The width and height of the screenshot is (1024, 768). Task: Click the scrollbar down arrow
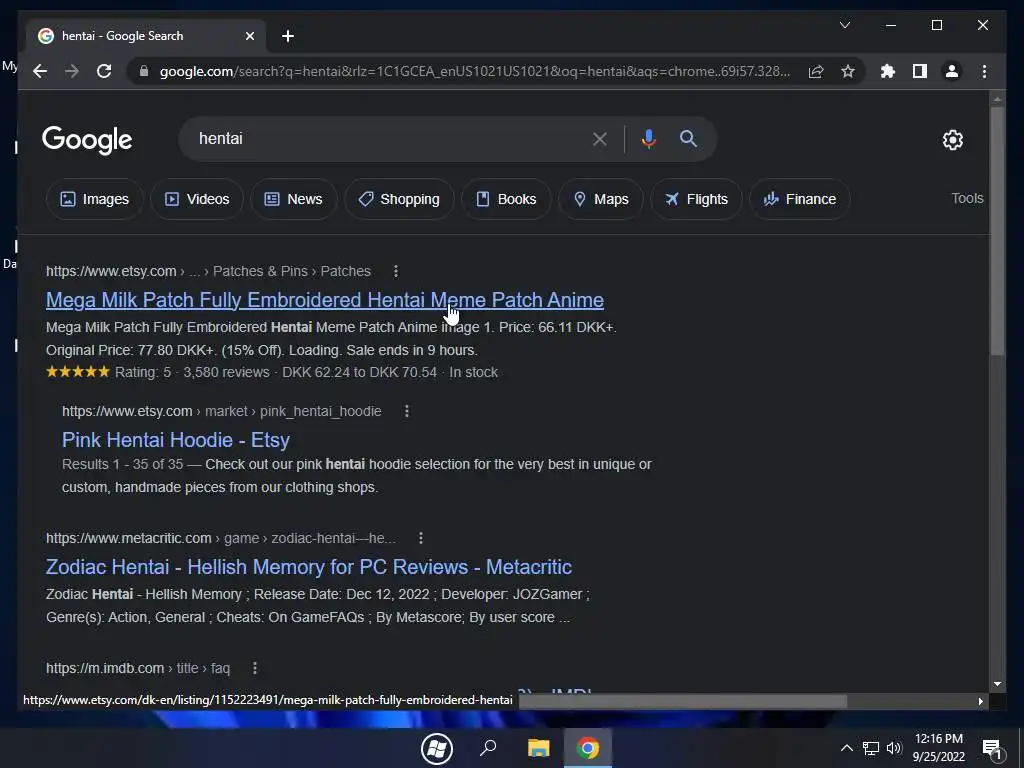coord(997,684)
